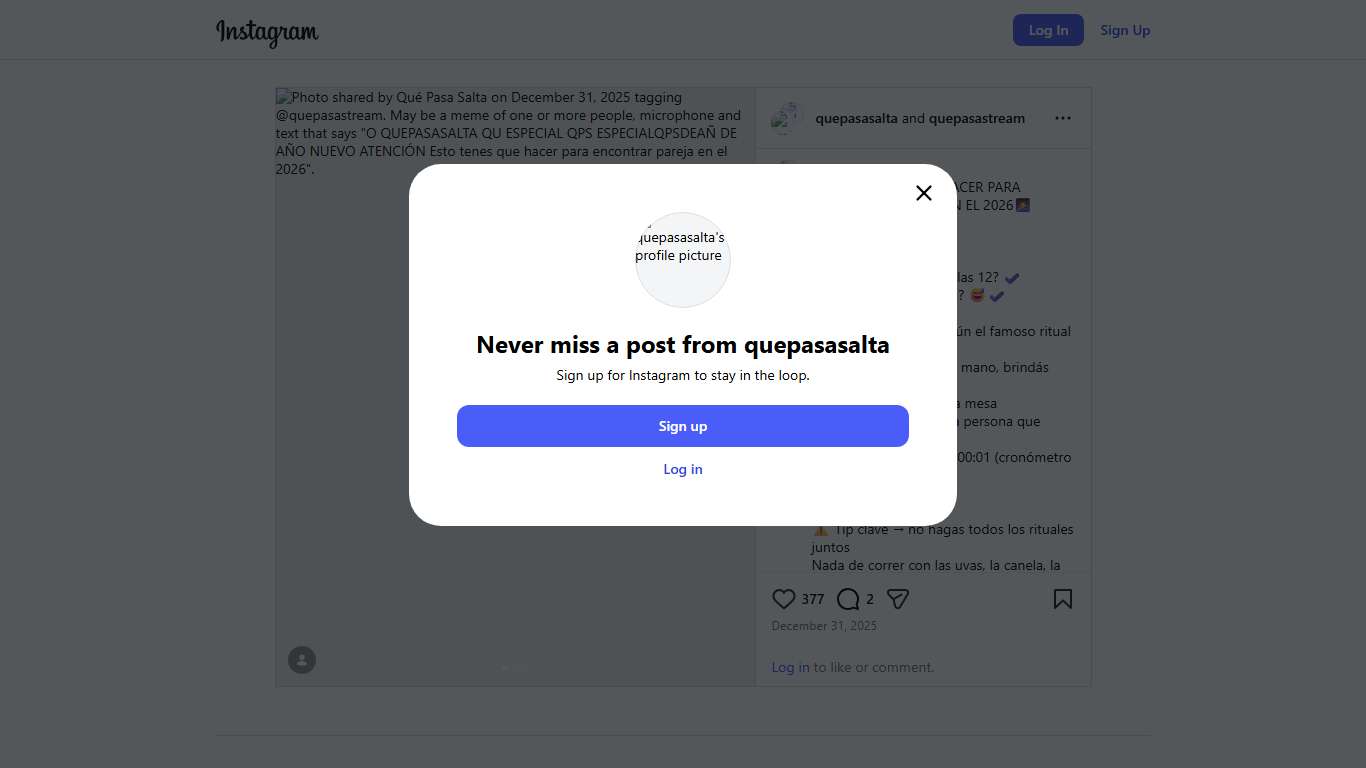Click quepasasalta's profile picture in popup
This screenshot has height=768, width=1366.
pyautogui.click(x=683, y=259)
